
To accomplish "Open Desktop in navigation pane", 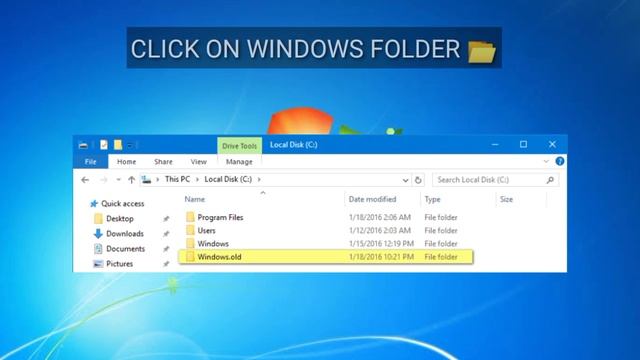I will [x=120, y=218].
